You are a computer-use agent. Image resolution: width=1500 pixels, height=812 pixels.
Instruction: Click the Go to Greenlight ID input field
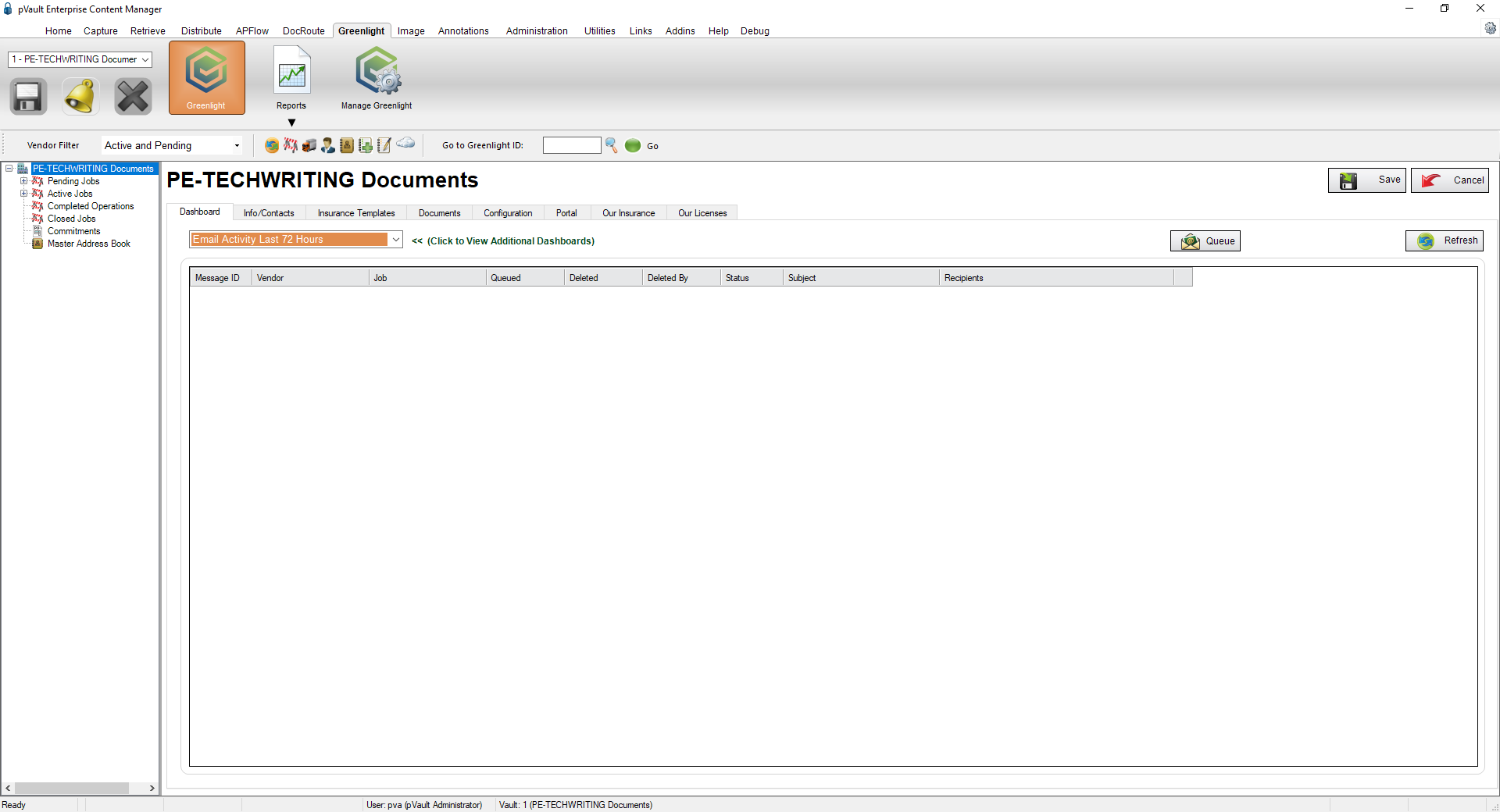point(572,145)
